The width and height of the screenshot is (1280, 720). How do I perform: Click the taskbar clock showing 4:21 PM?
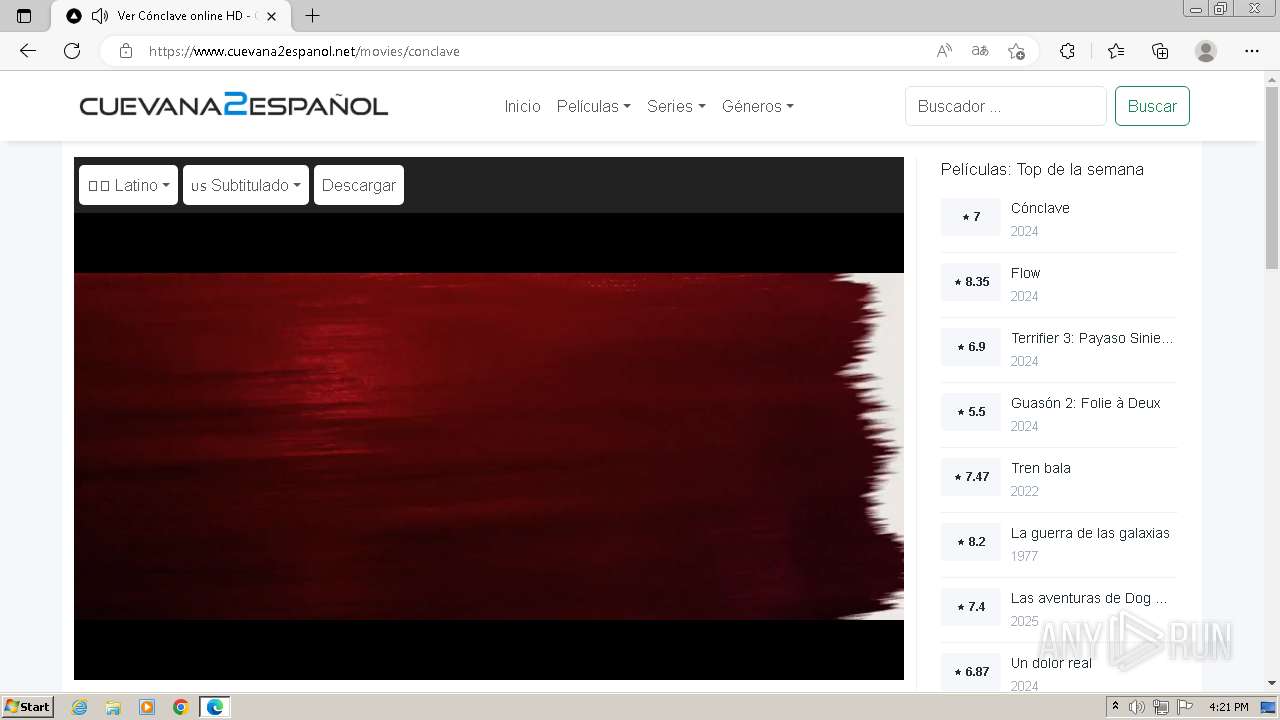1228,707
